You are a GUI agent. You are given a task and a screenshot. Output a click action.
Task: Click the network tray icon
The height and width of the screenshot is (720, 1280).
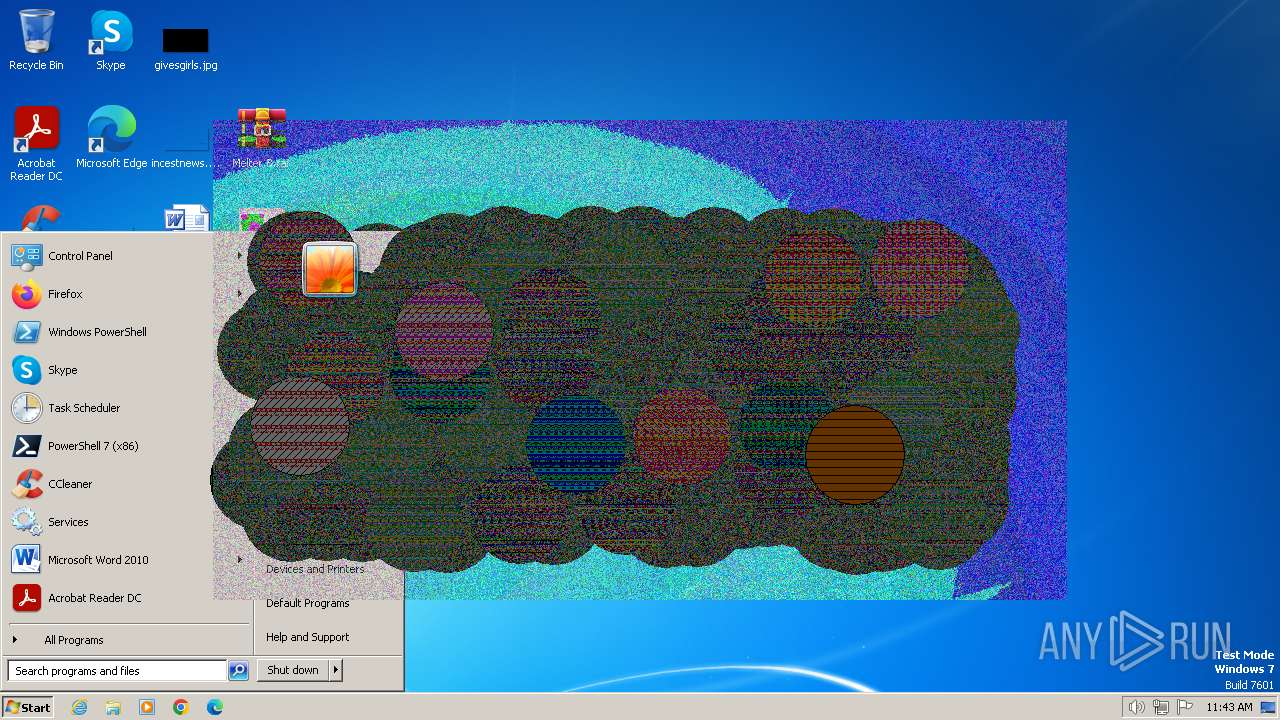coord(1160,707)
